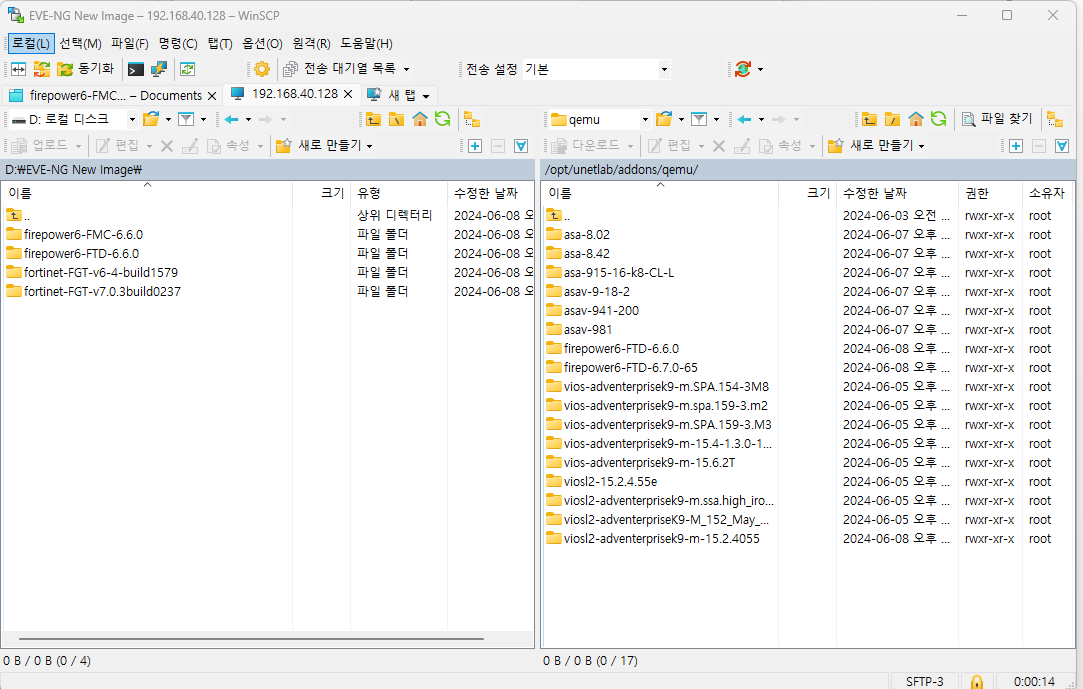Click the local open directory folder icon

click(151, 119)
